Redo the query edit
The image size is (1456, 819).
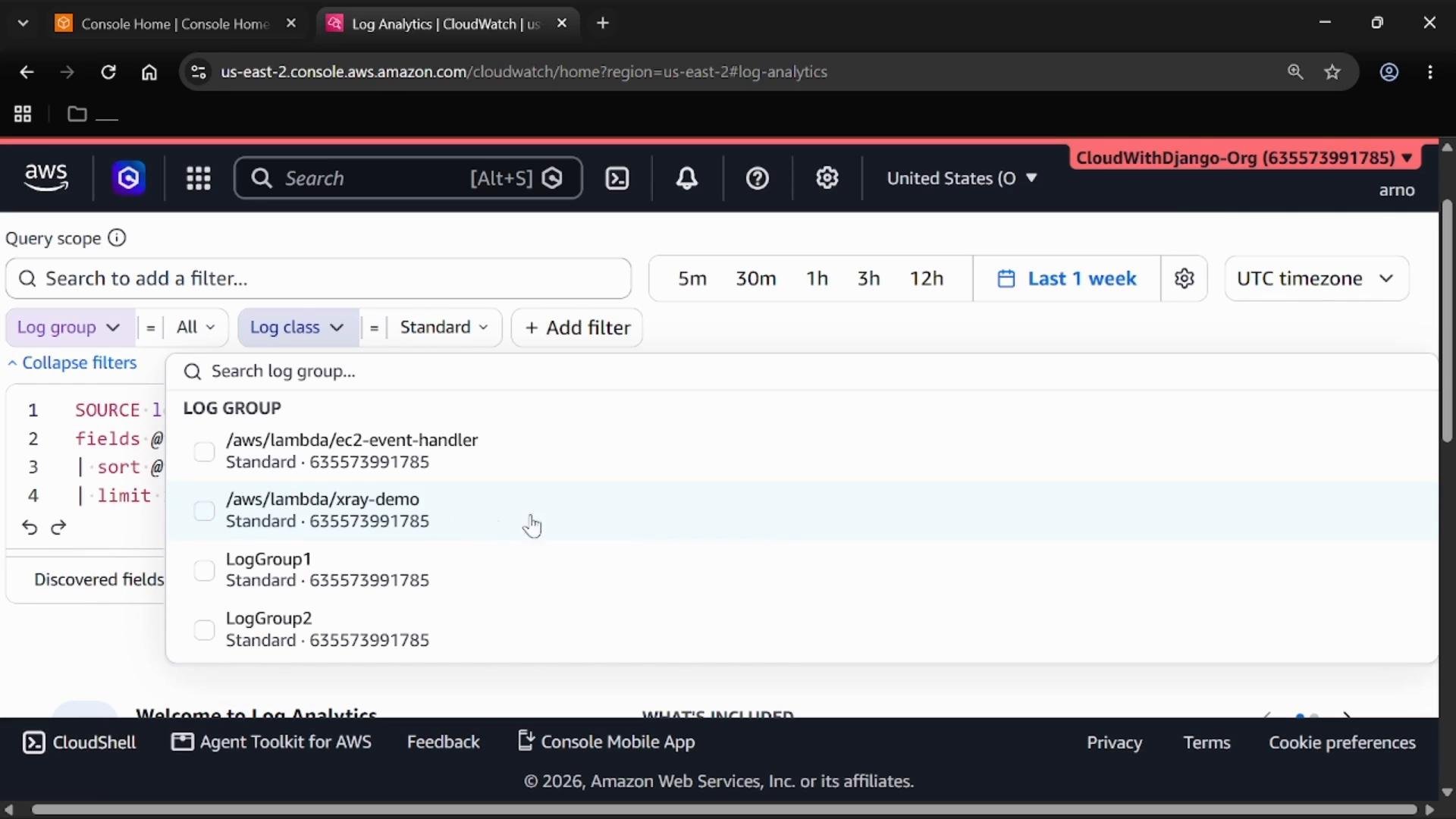tap(58, 527)
